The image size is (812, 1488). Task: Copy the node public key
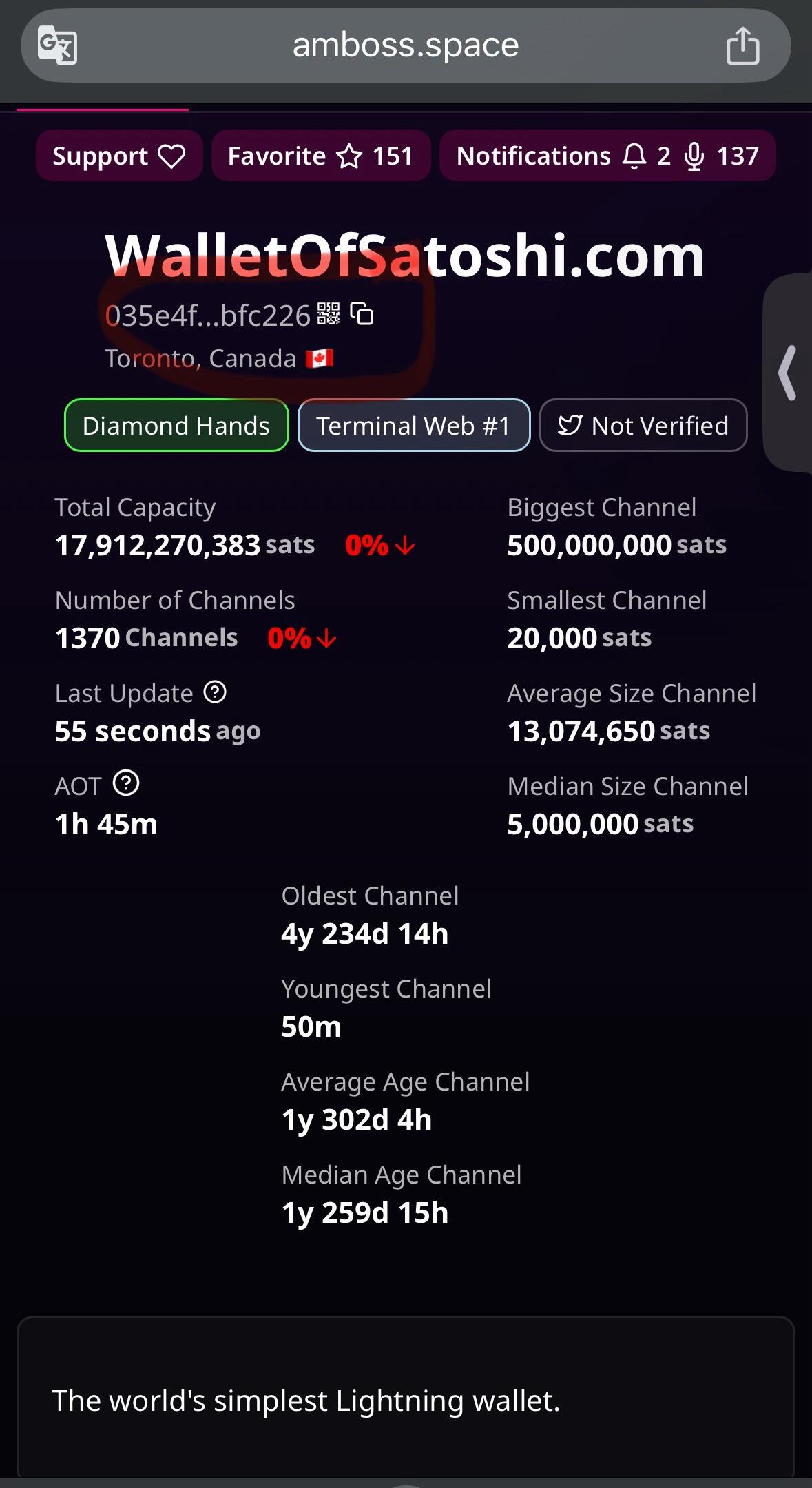[x=362, y=314]
